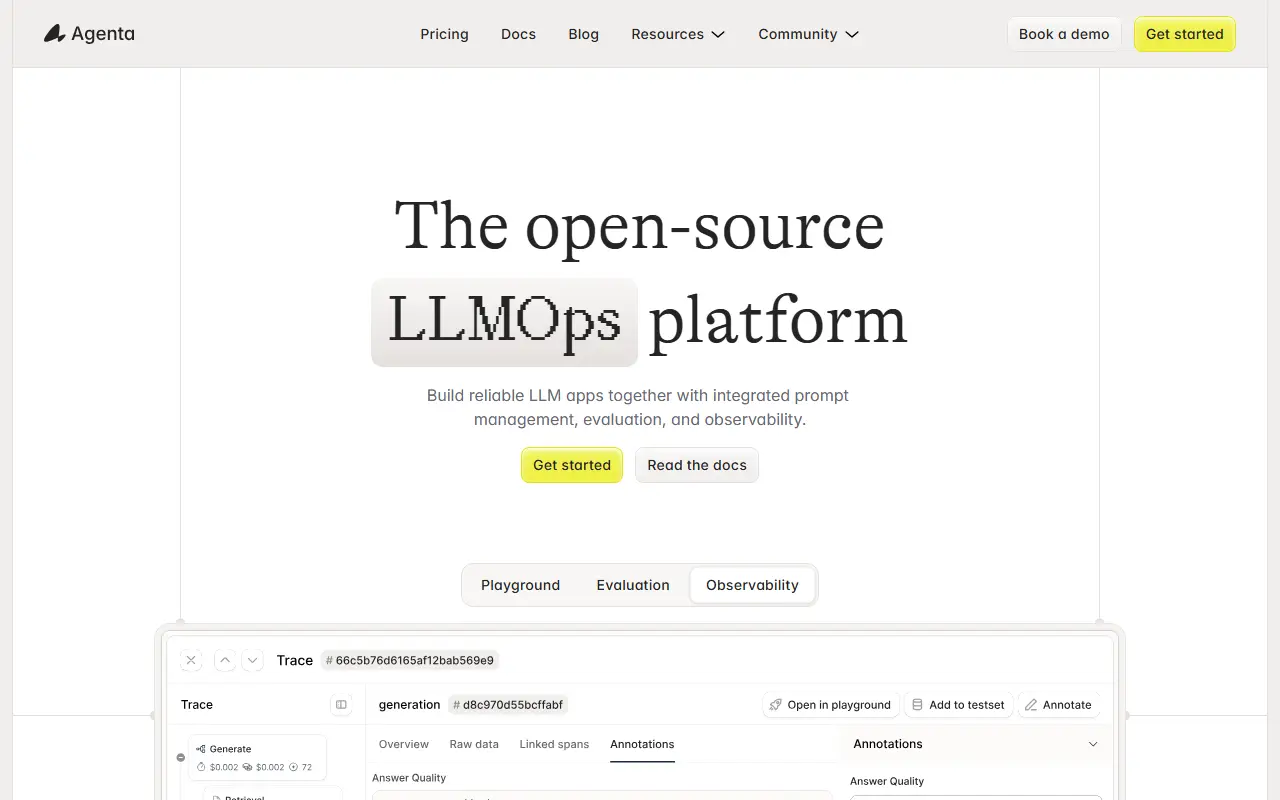Go to next trace with the down arrow
This screenshot has width=1280, height=800.
pos(253,660)
